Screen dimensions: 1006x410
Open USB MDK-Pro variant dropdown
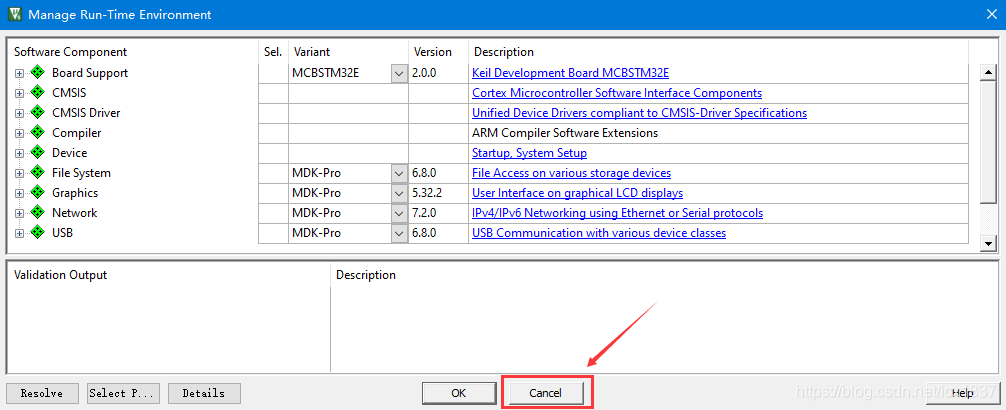pos(399,233)
